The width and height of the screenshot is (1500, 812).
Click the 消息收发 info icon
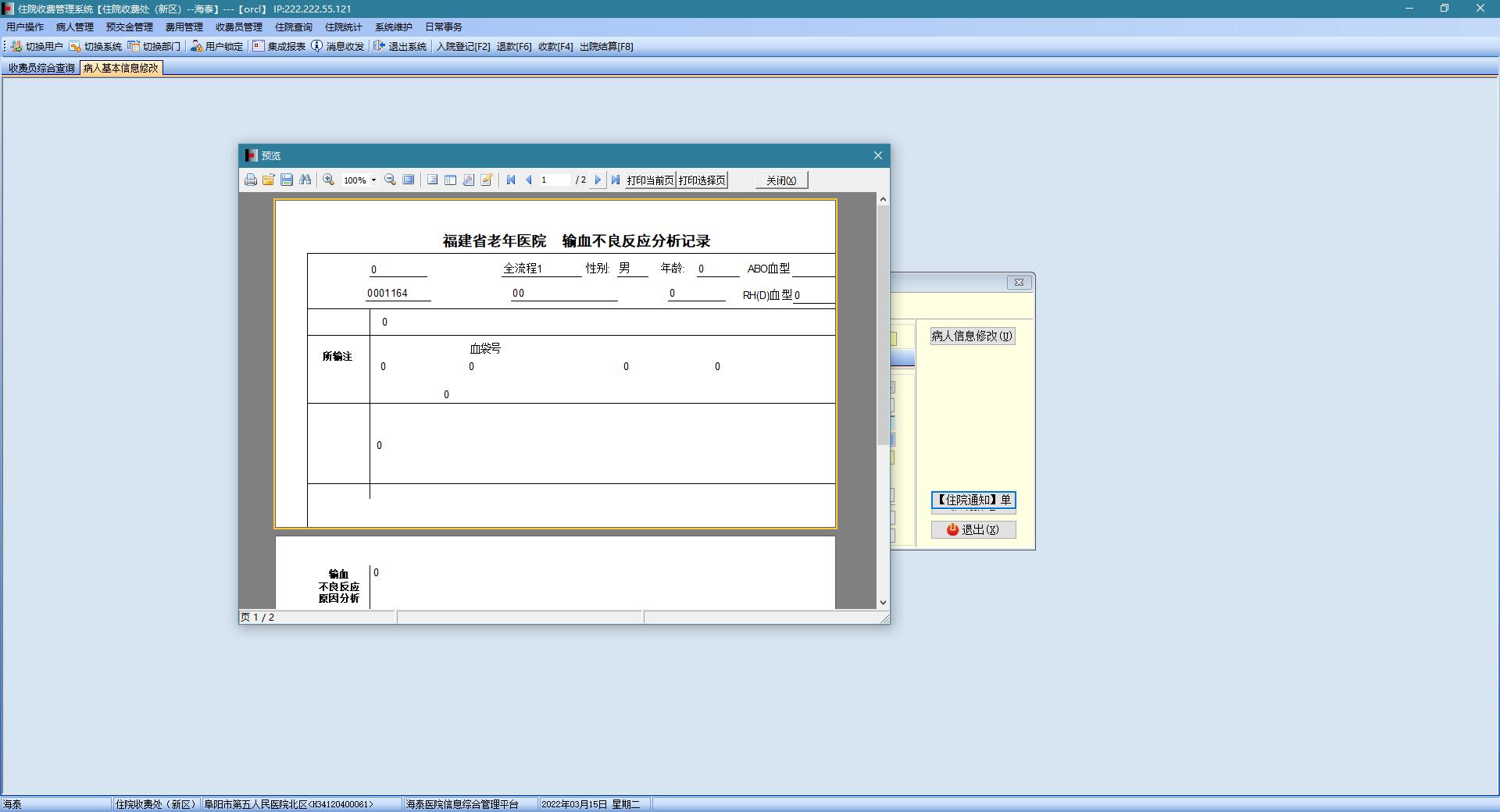click(x=316, y=47)
